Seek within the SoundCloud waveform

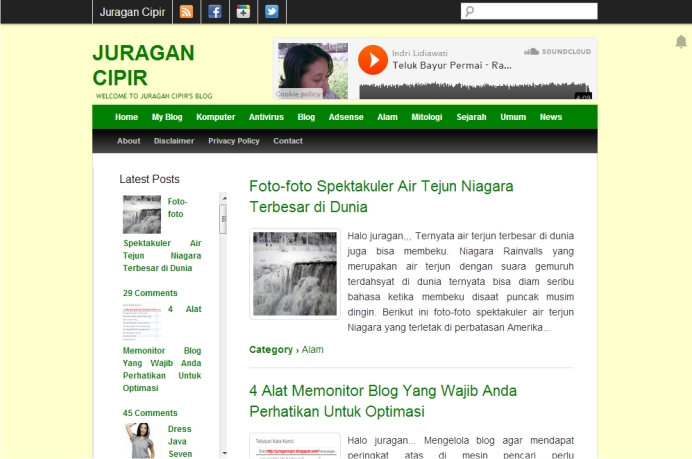(x=475, y=90)
